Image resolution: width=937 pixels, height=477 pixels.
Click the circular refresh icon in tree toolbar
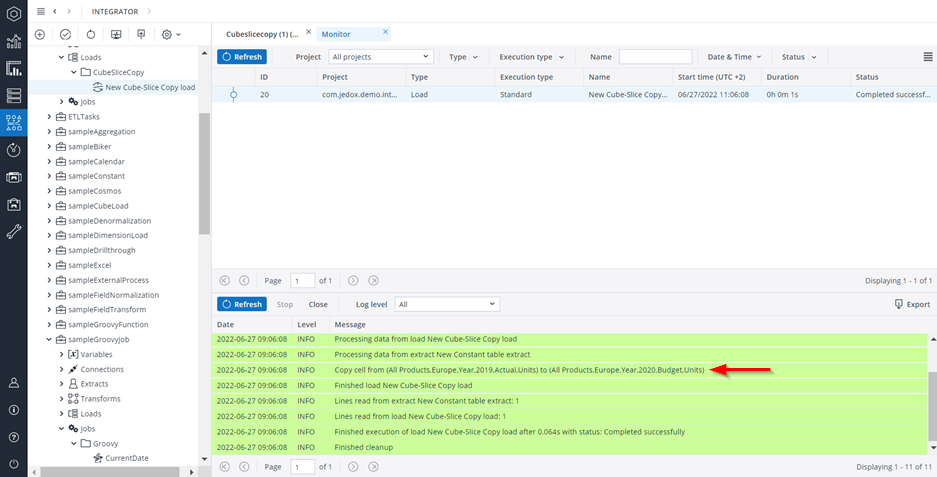tap(91, 35)
